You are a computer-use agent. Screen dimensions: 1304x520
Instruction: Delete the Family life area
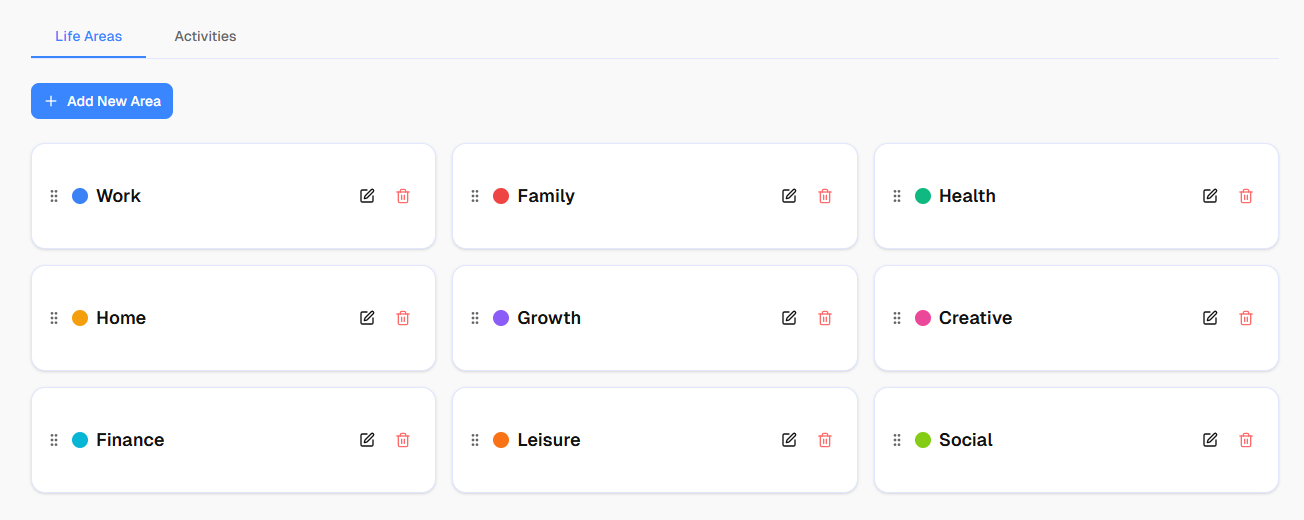825,196
